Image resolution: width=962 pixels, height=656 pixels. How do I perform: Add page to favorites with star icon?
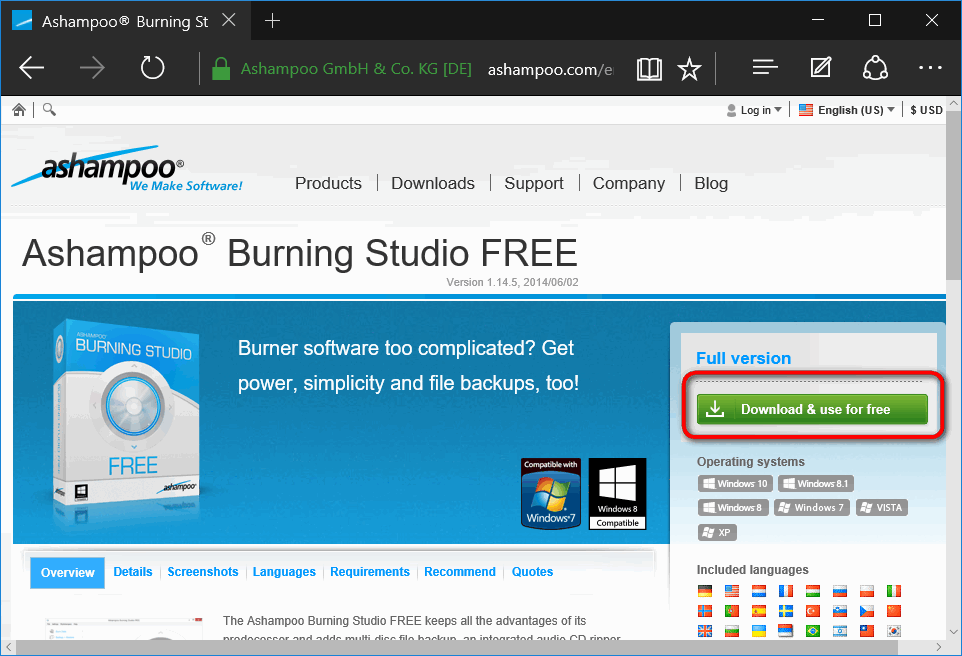coord(689,69)
